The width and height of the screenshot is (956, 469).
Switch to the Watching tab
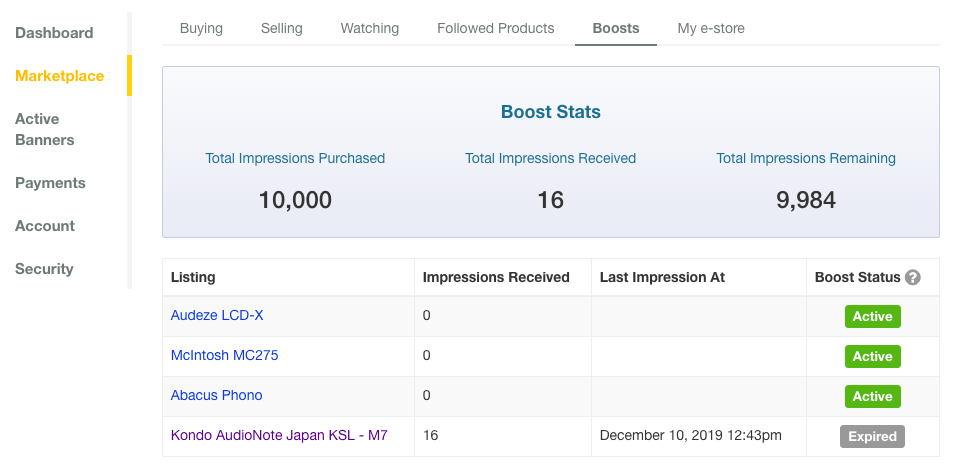click(x=369, y=29)
